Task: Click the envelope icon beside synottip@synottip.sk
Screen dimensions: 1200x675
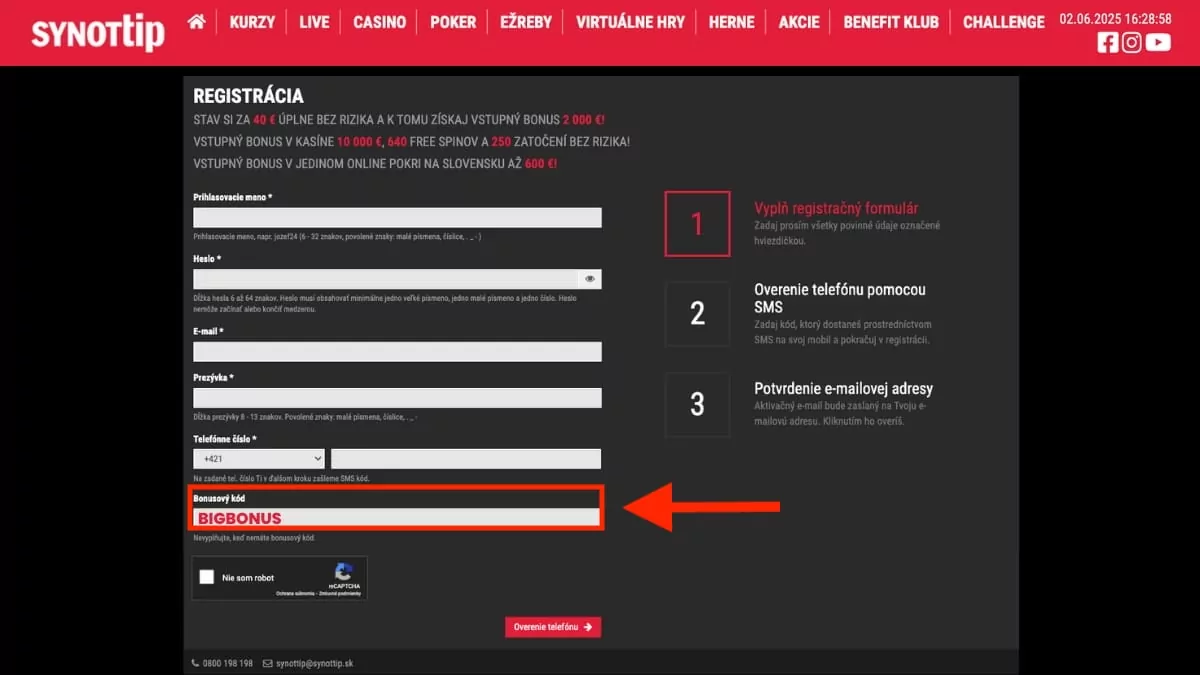Action: click(267, 663)
